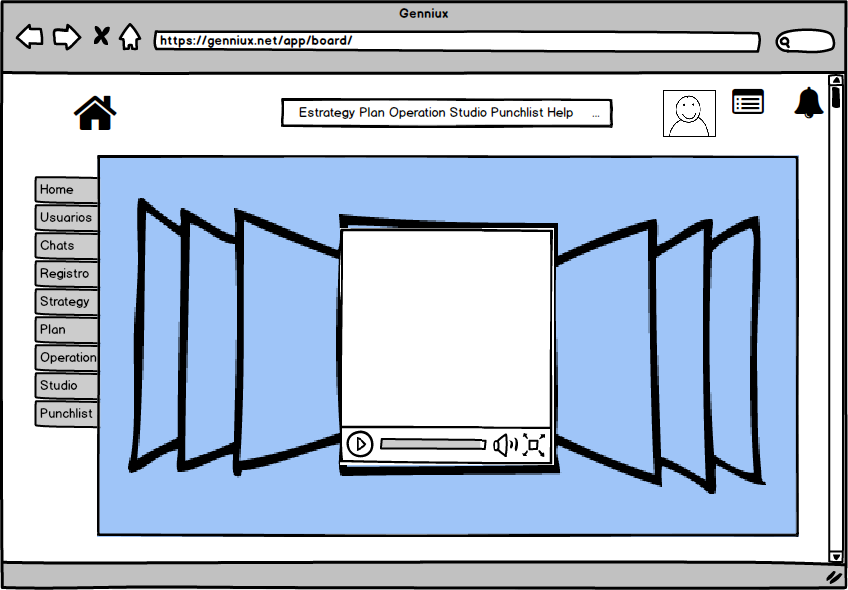The width and height of the screenshot is (848, 590).
Task: Select the middle right cover flow panel
Action: click(x=684, y=356)
